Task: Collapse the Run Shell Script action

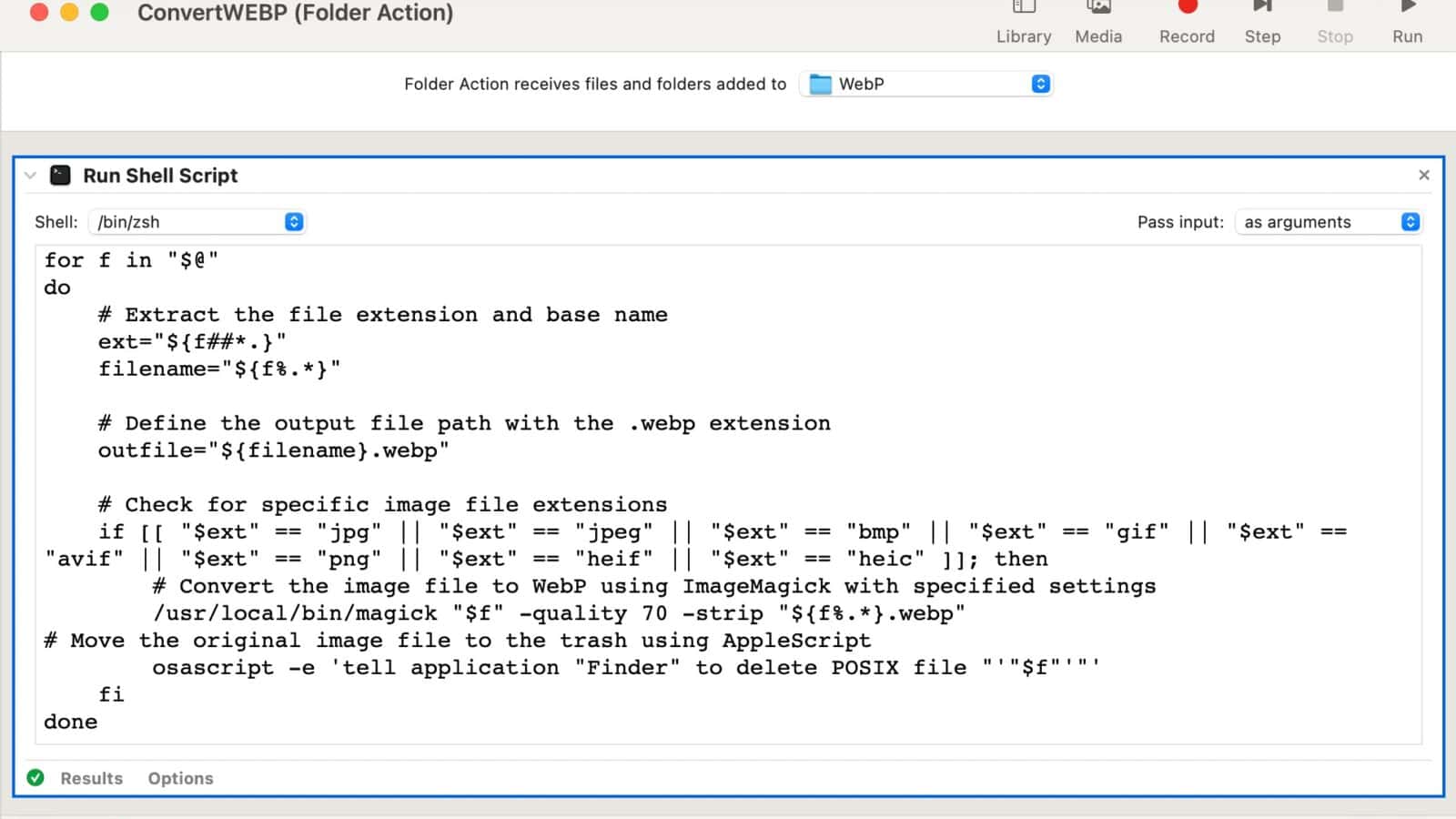Action: [x=29, y=175]
